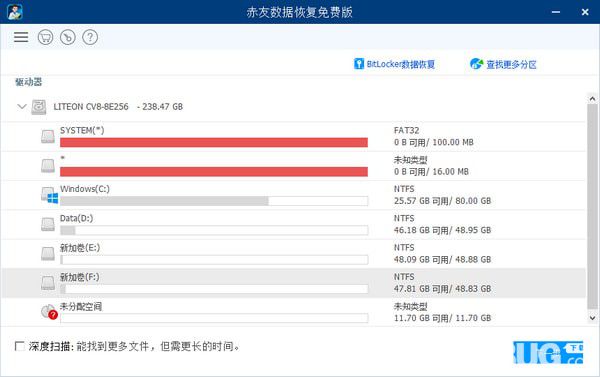
Task: Click the vertical scrollbar thumb
Action: (592, 205)
